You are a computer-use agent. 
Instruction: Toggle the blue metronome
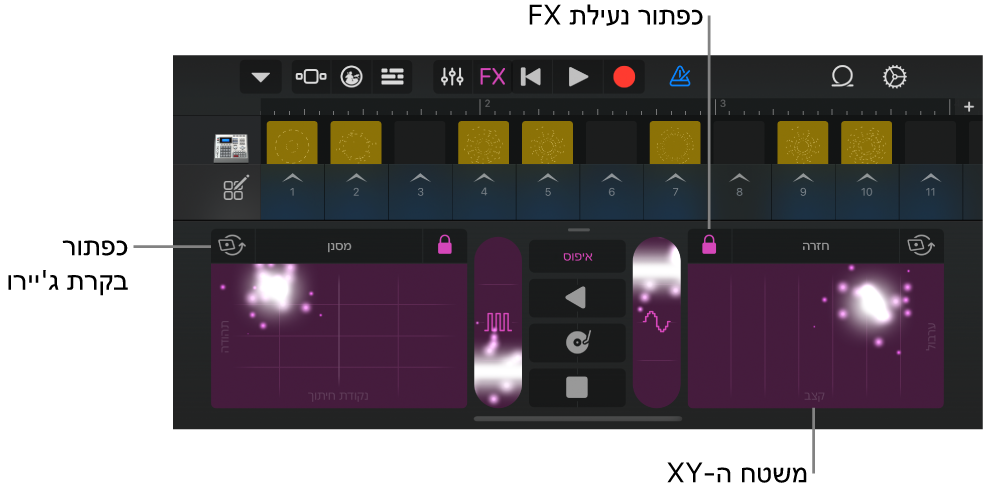point(680,77)
